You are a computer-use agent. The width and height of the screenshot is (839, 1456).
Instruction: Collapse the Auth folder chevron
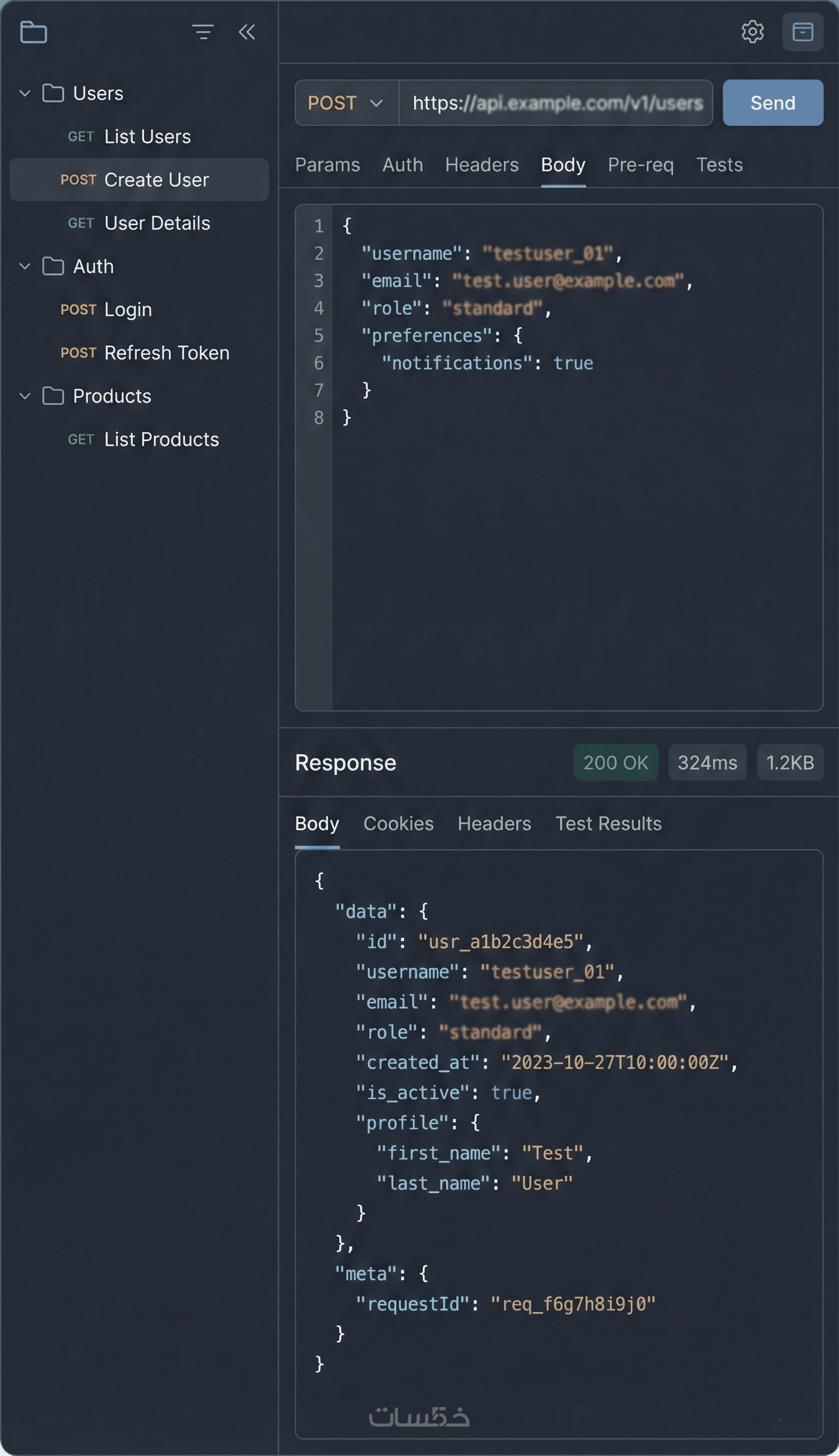pos(25,266)
